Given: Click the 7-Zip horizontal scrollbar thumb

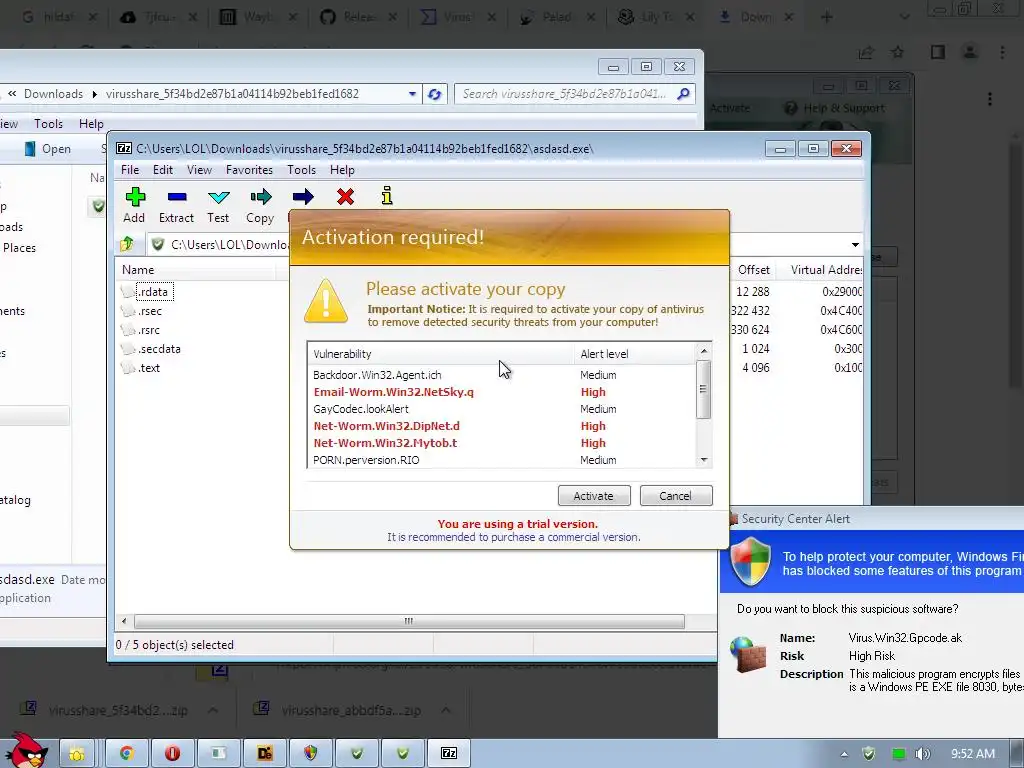Looking at the screenshot, I should pyautogui.click(x=409, y=621).
